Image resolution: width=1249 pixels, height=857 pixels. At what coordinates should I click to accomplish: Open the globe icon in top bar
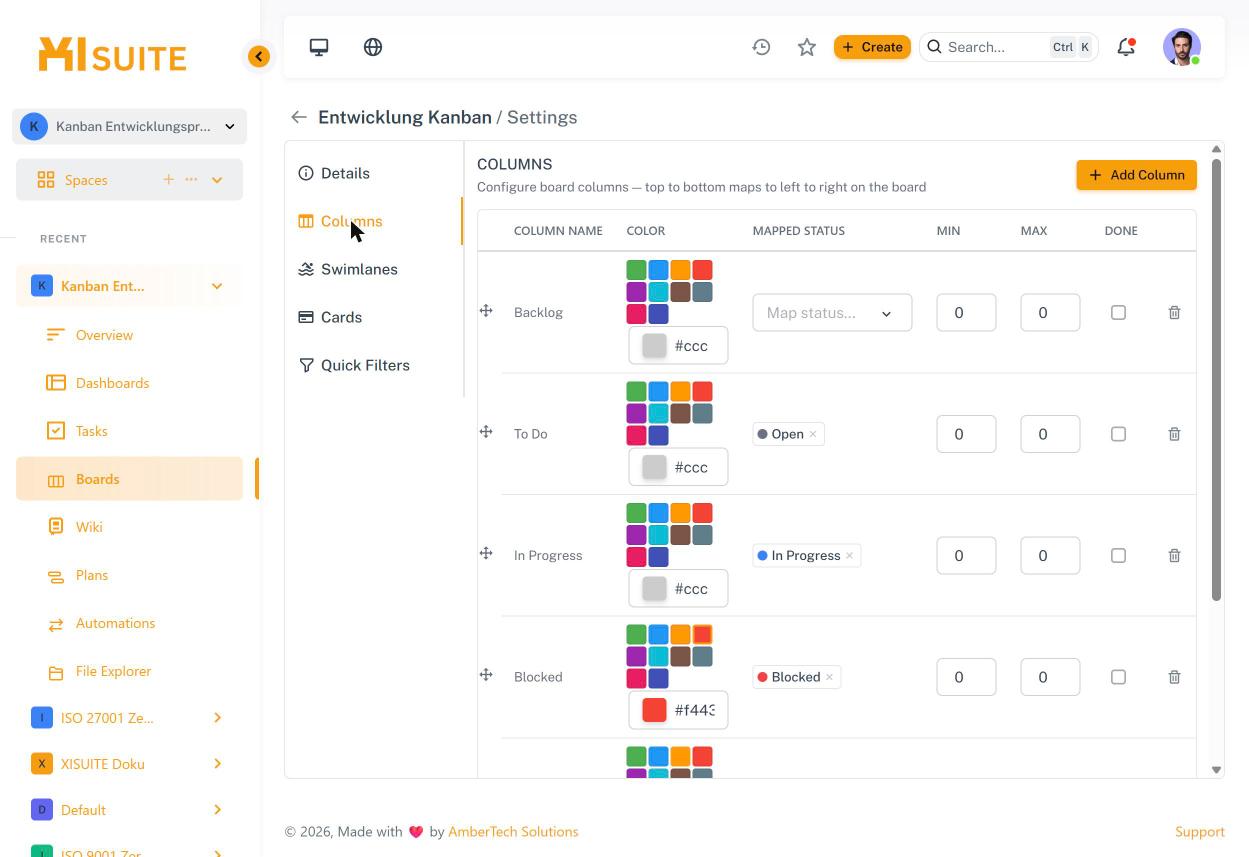(373, 47)
